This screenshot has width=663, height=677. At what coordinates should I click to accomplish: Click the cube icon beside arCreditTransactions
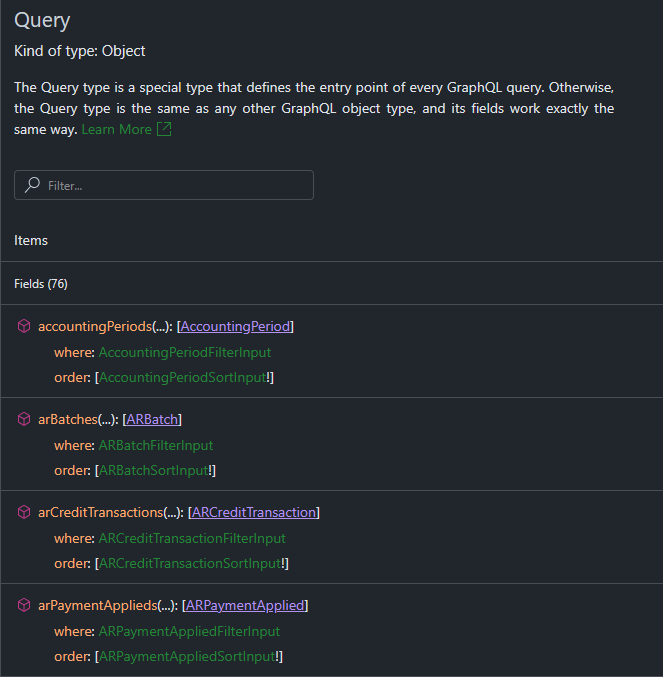tap(24, 513)
